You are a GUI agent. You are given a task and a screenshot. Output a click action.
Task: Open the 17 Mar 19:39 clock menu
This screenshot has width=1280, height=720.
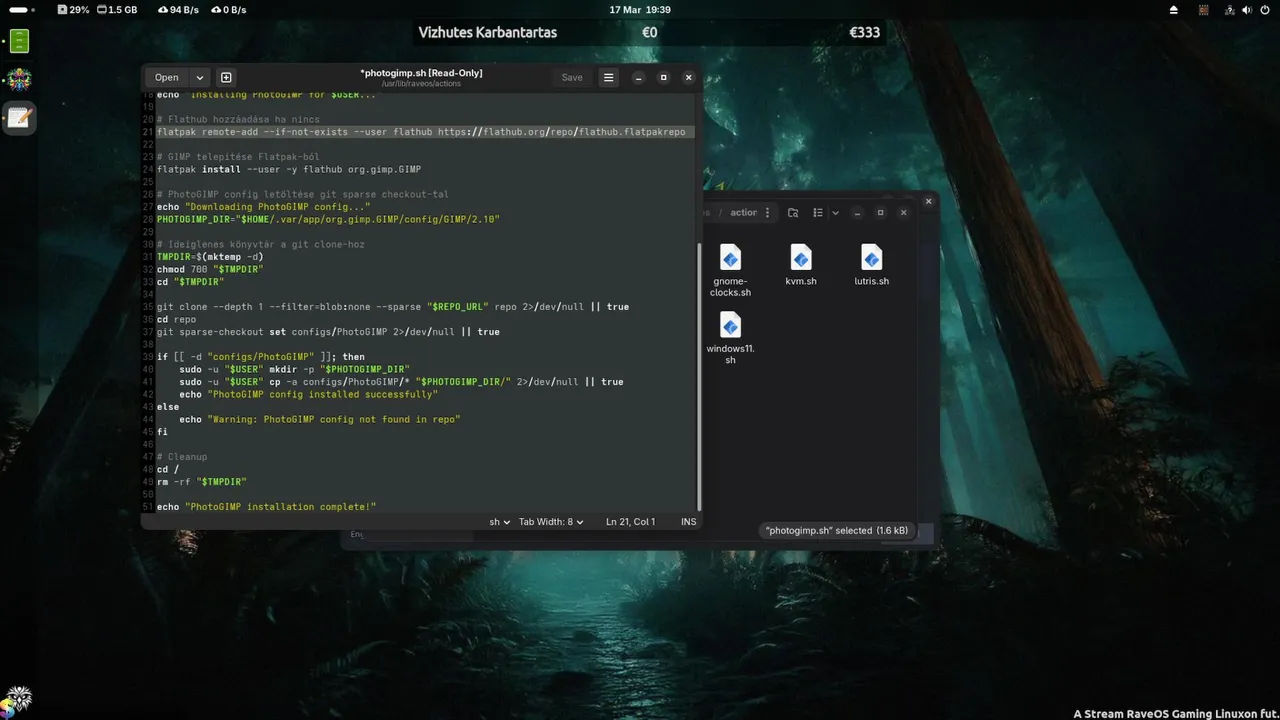pos(640,9)
